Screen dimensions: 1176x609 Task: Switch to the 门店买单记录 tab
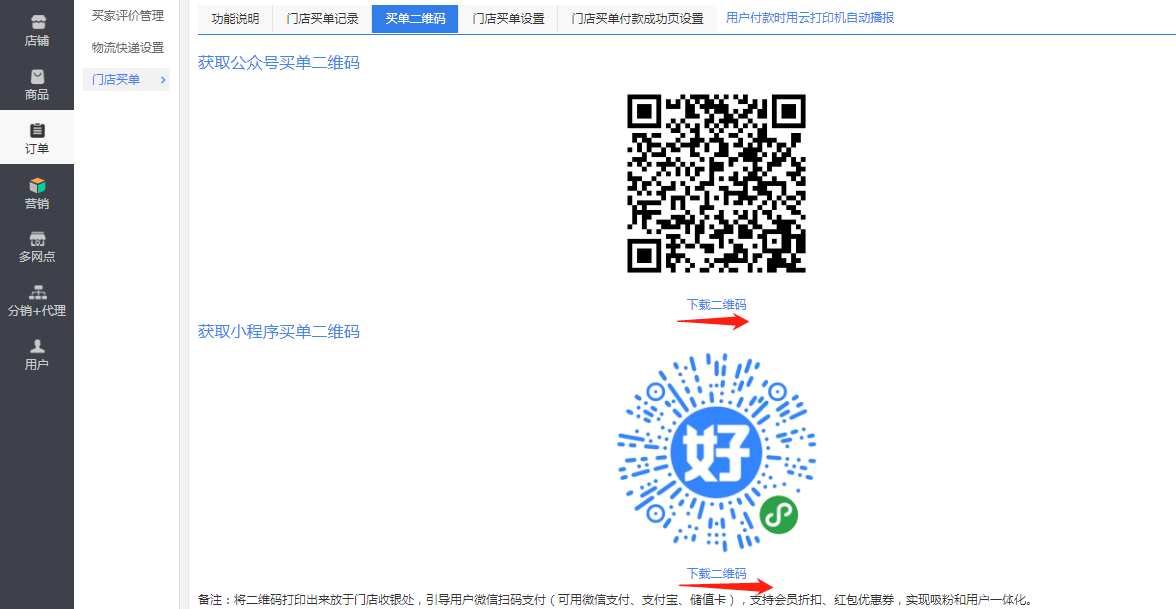coord(322,19)
